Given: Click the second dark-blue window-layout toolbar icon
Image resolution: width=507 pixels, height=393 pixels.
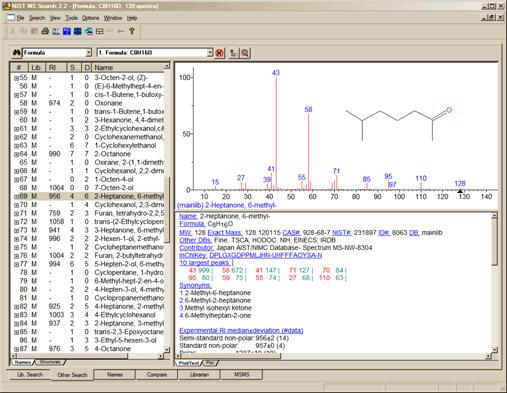Looking at the screenshot, I should [x=78, y=31].
